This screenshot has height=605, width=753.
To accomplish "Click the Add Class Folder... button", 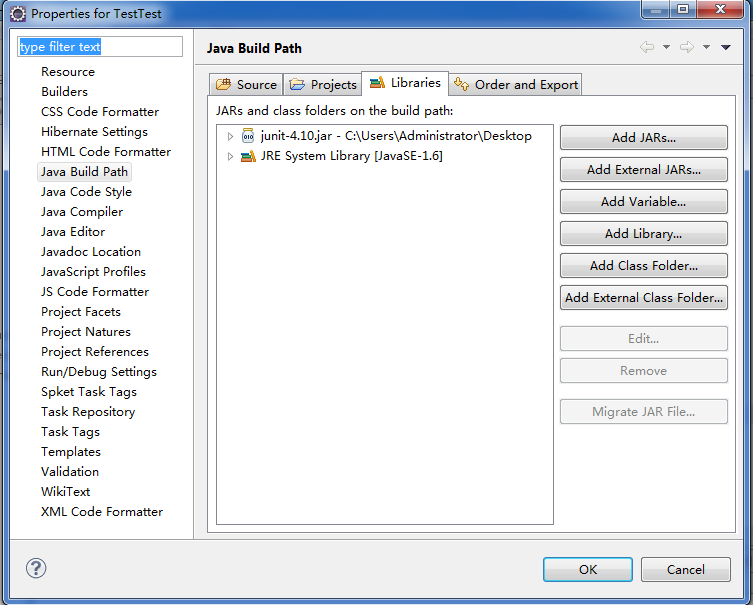I will (644, 266).
